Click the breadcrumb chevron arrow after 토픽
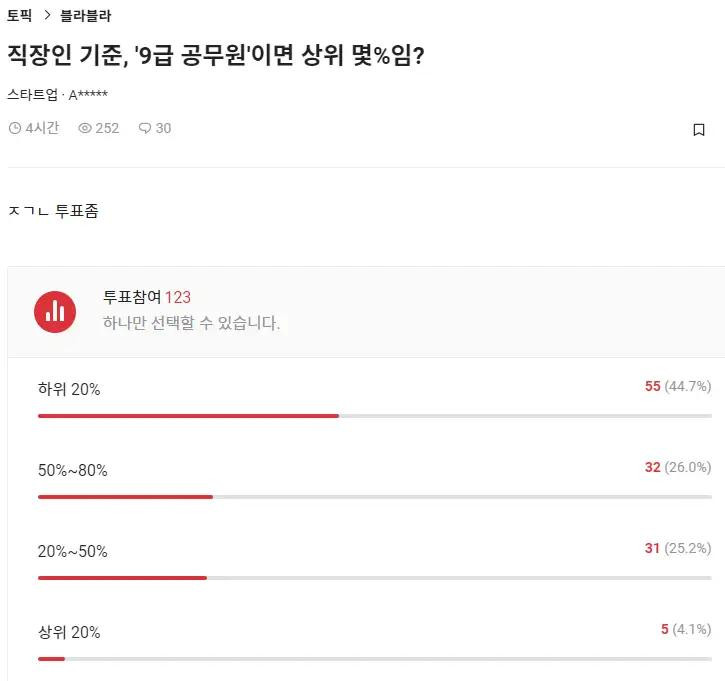This screenshot has height=681, width=725. click(47, 16)
